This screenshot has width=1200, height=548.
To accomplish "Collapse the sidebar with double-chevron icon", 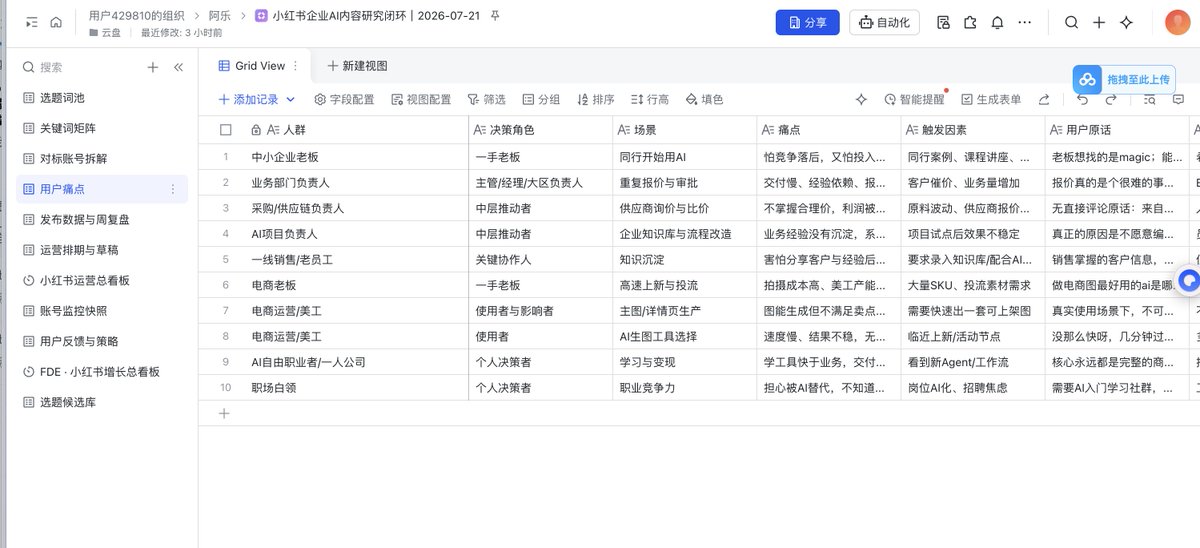I will pos(178,67).
